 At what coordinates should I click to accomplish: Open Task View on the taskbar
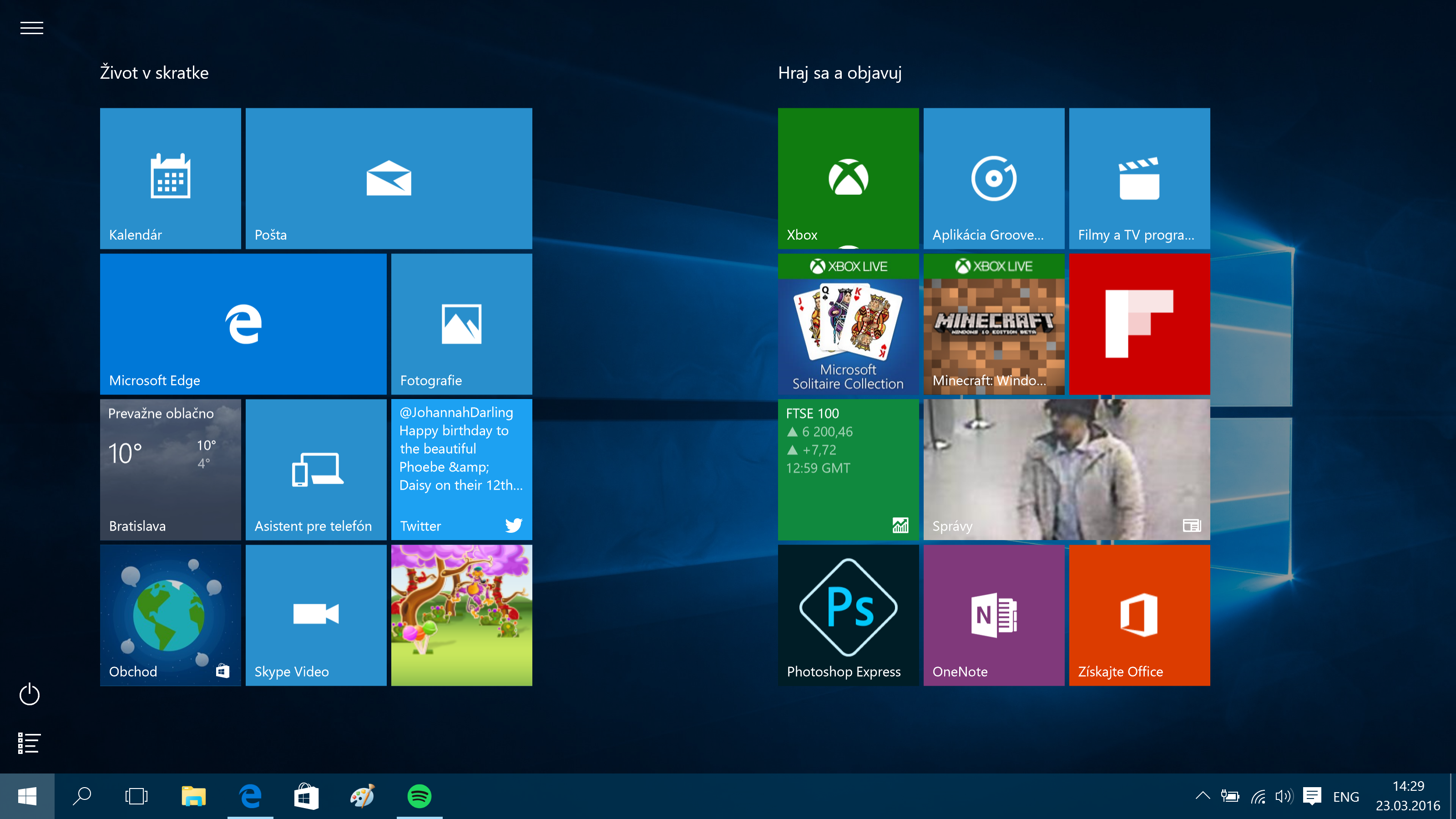click(x=136, y=796)
